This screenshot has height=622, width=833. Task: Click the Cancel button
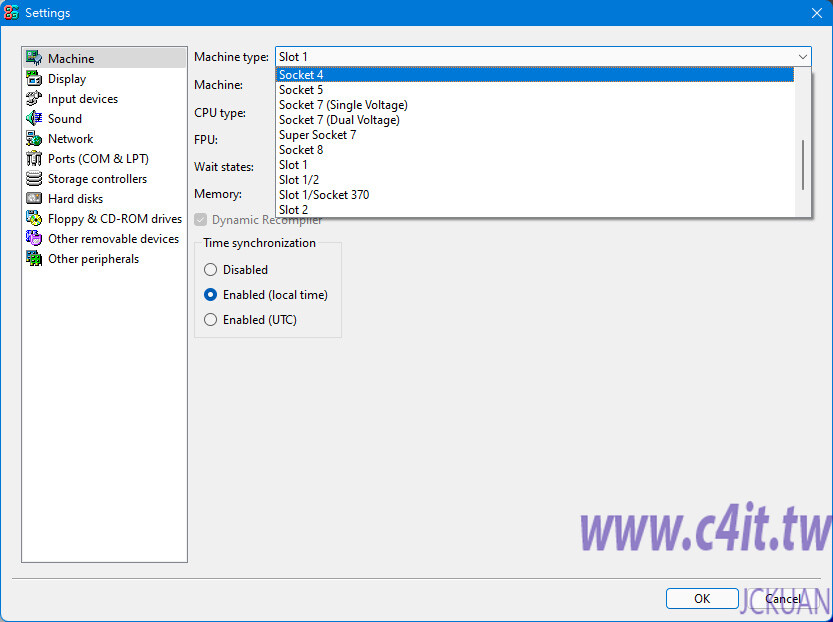(x=783, y=599)
